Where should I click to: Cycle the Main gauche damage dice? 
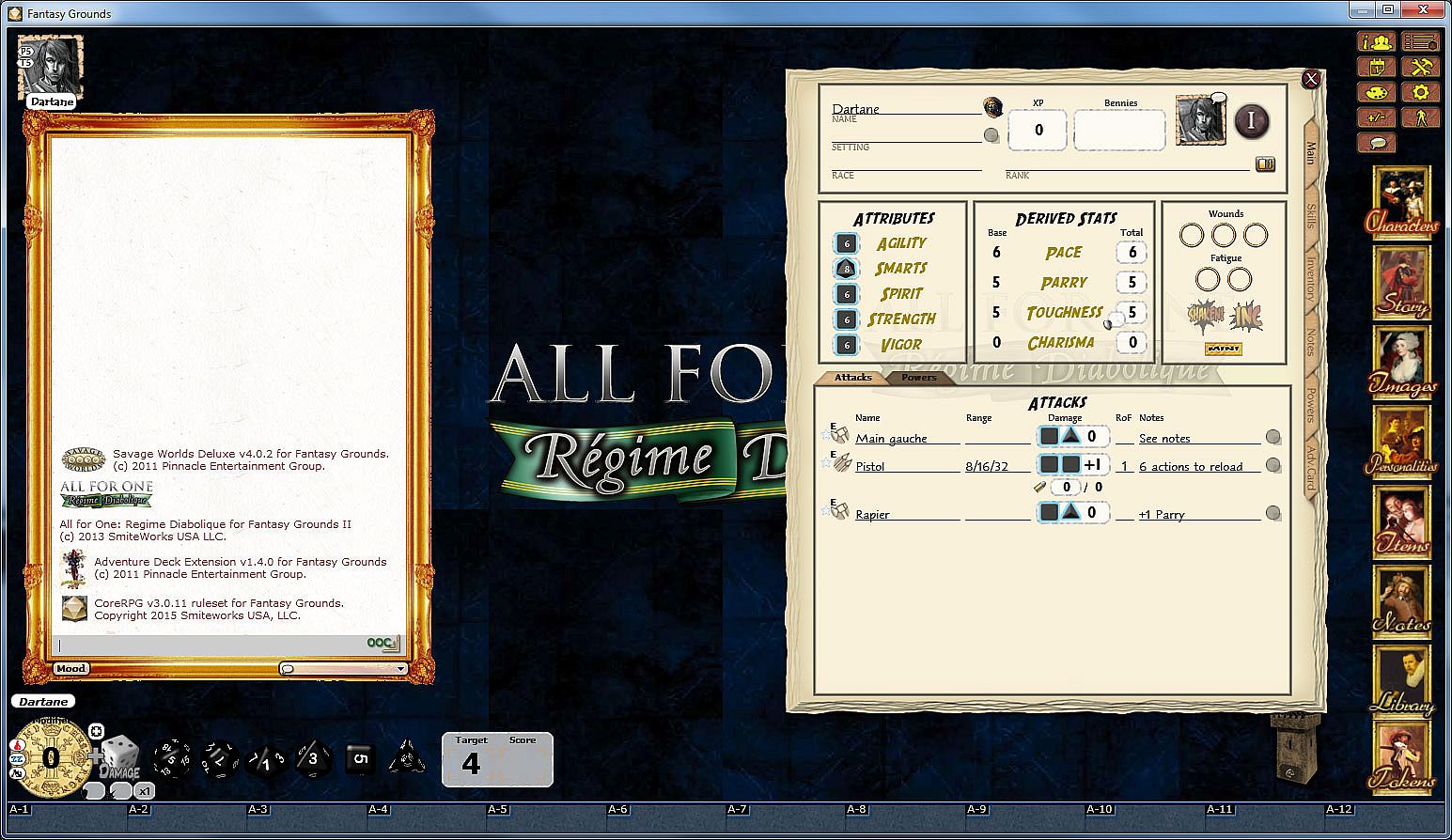tap(1060, 436)
